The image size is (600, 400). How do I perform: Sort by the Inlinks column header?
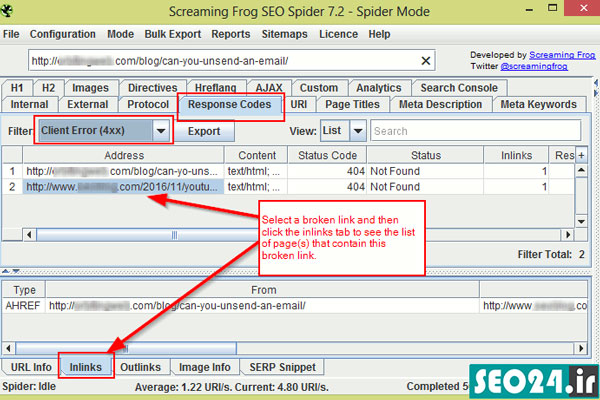coord(517,155)
